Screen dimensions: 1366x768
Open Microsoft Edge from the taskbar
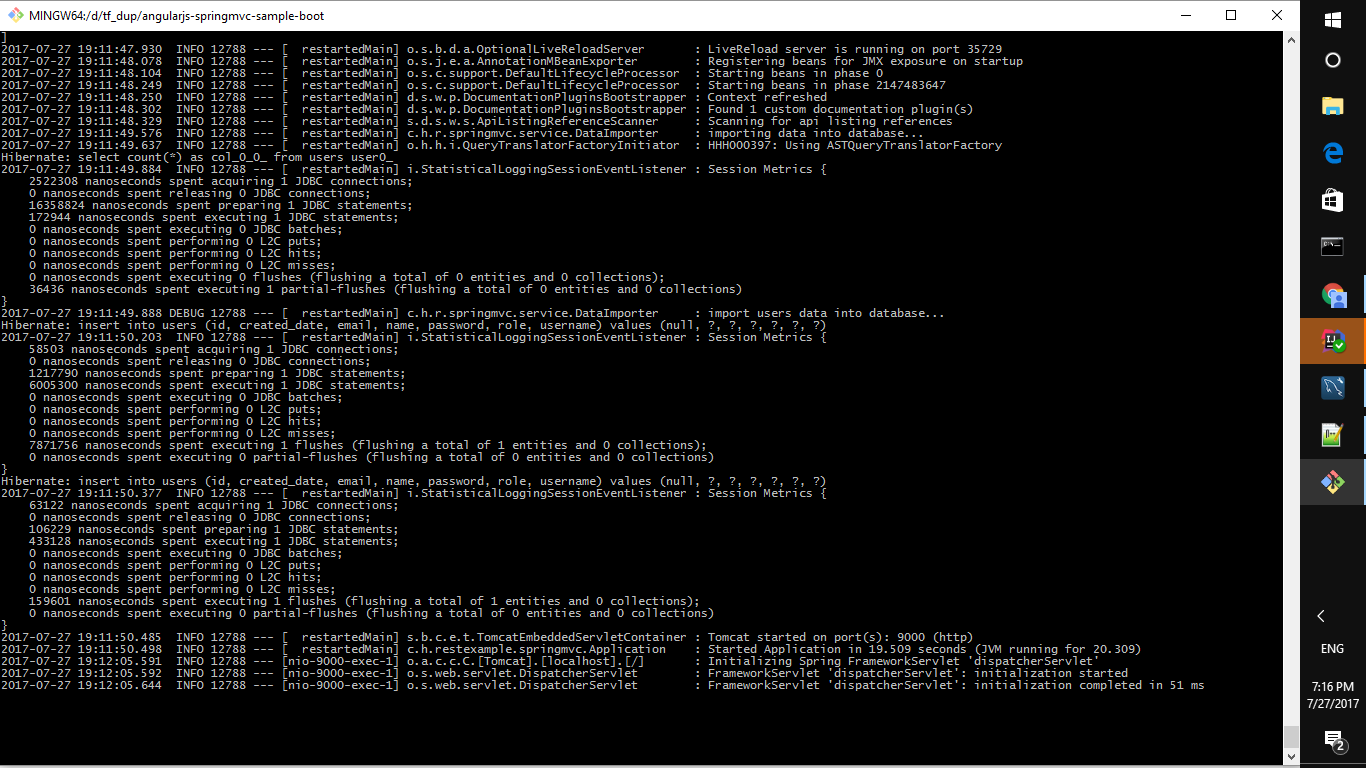[x=1333, y=153]
